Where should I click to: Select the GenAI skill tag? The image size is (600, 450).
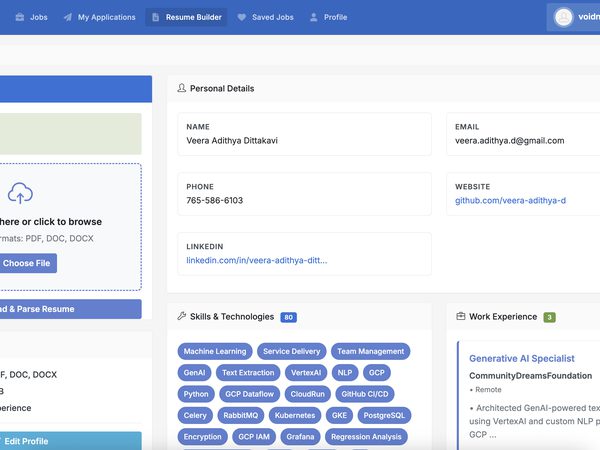(x=194, y=373)
